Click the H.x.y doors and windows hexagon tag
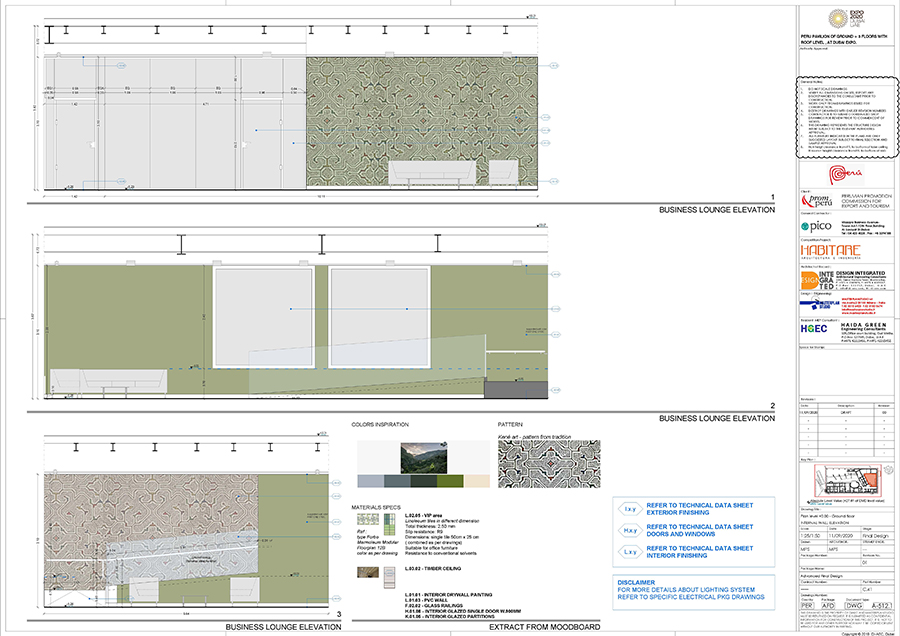Screen dimensions: 900x636 coord(630,530)
